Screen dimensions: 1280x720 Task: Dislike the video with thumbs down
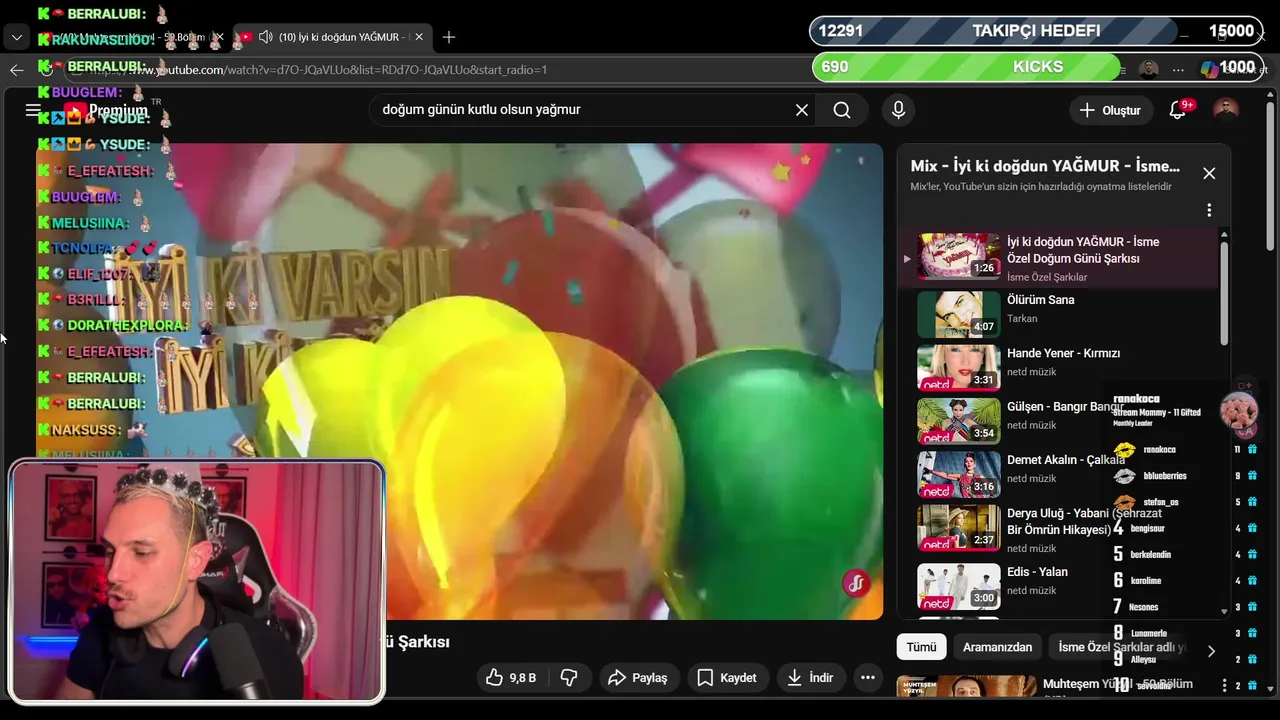(x=569, y=678)
